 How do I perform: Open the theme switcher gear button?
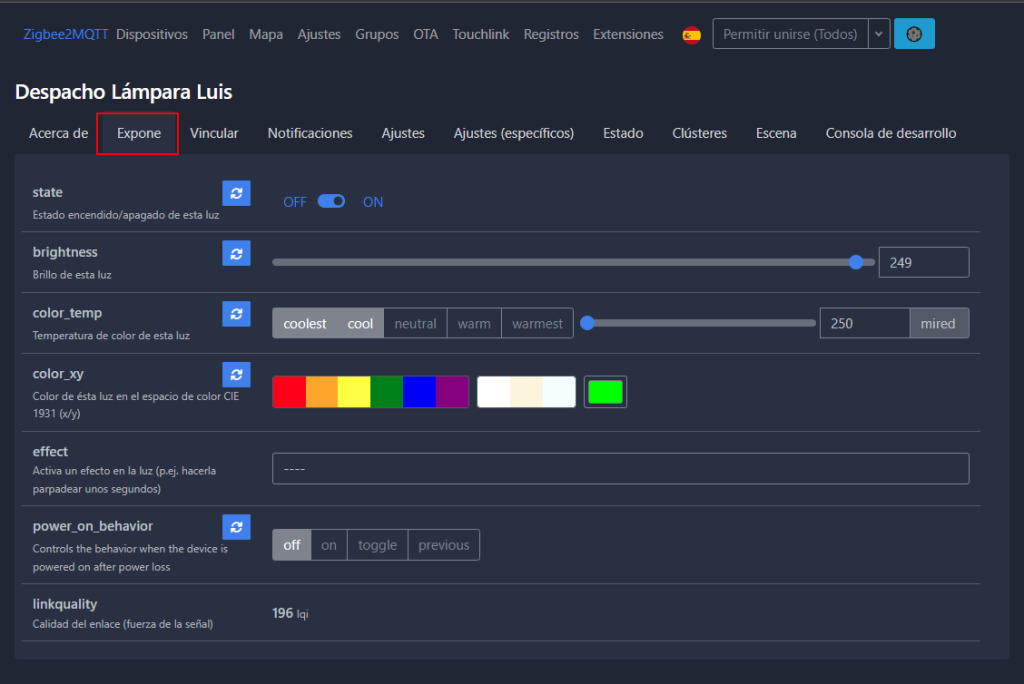click(914, 34)
